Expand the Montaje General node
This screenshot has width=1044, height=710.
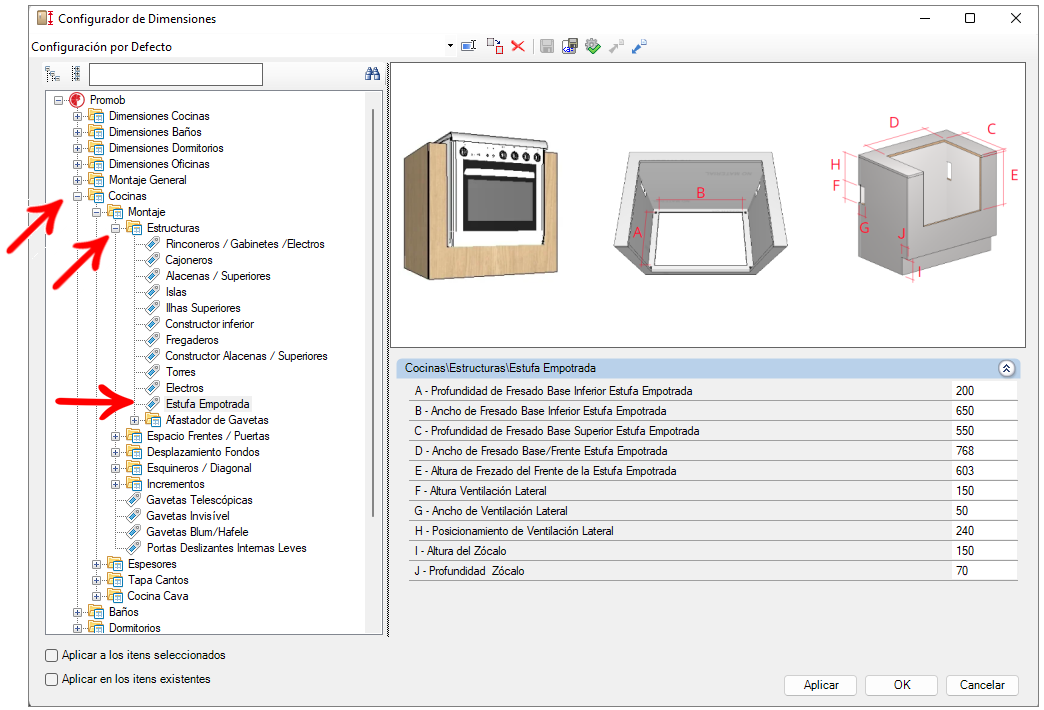[x=77, y=180]
